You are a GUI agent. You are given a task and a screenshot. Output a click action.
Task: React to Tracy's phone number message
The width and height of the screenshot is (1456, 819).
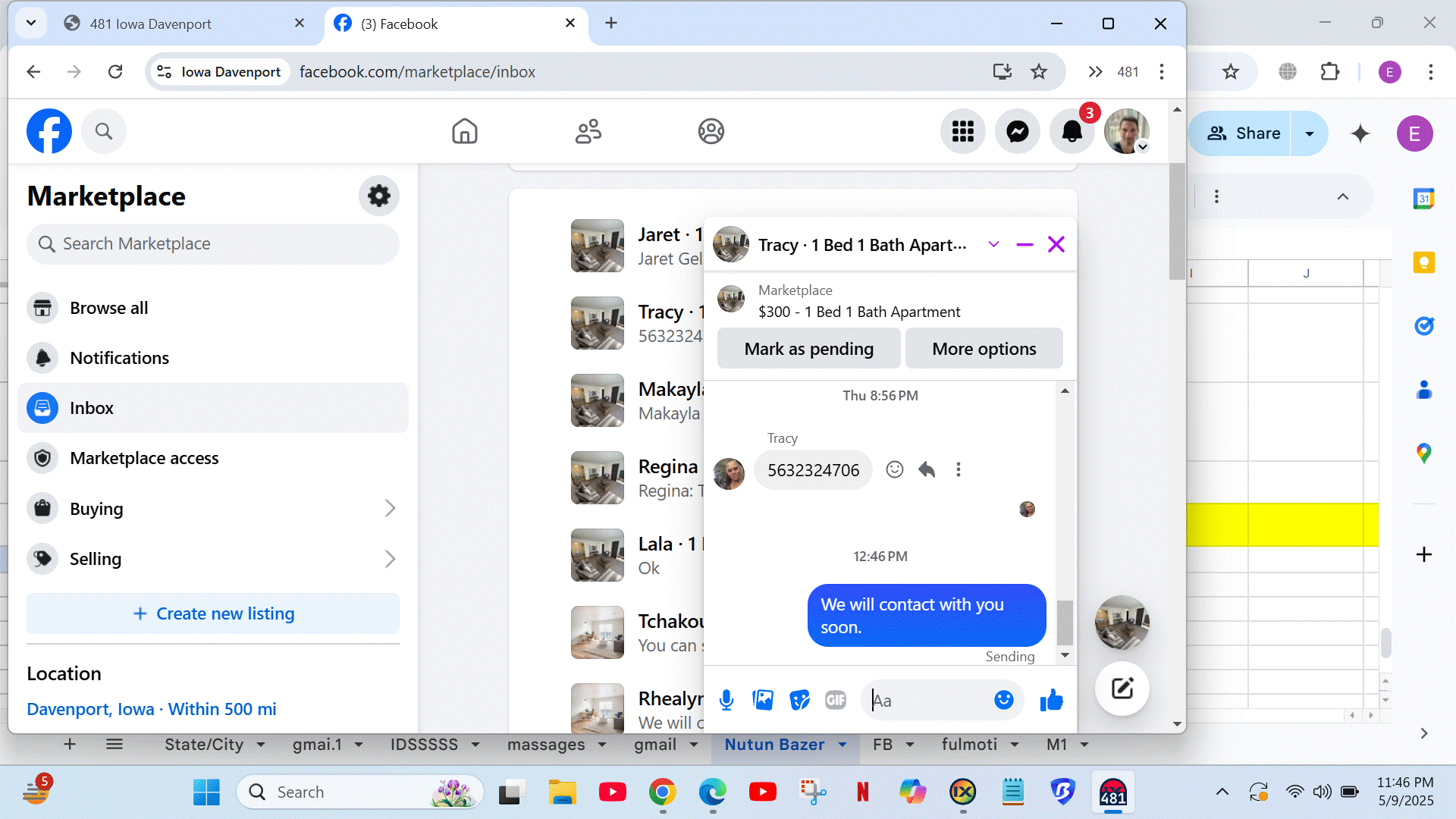pos(895,469)
